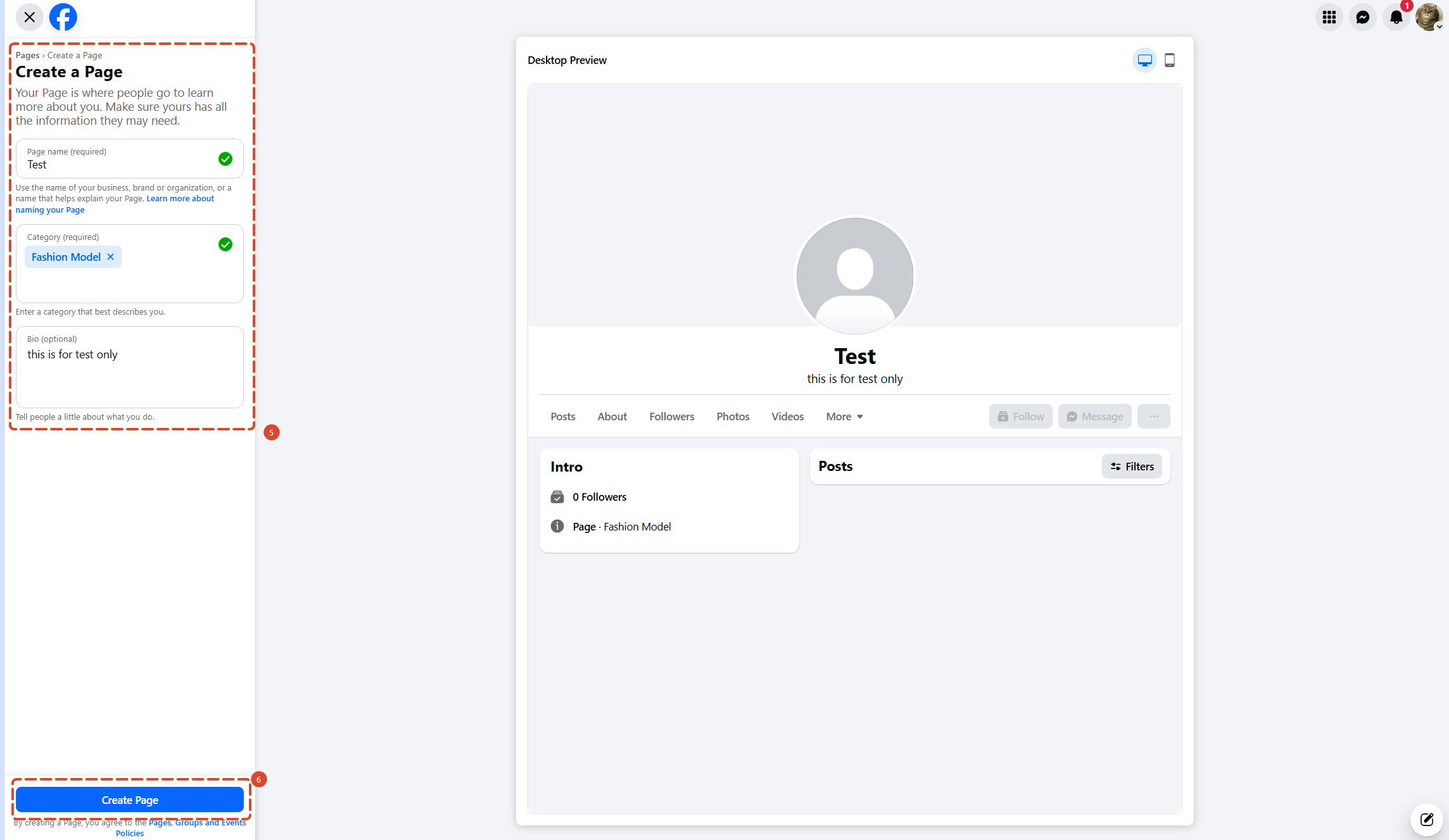Switch to desktop preview mode
Screen dimensions: 1449x840
point(1144,60)
